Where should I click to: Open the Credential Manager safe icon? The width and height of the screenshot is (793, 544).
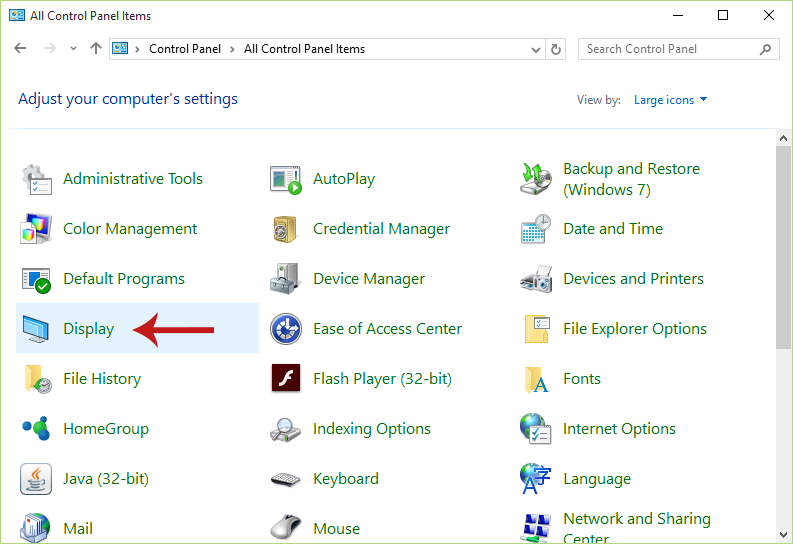click(285, 229)
